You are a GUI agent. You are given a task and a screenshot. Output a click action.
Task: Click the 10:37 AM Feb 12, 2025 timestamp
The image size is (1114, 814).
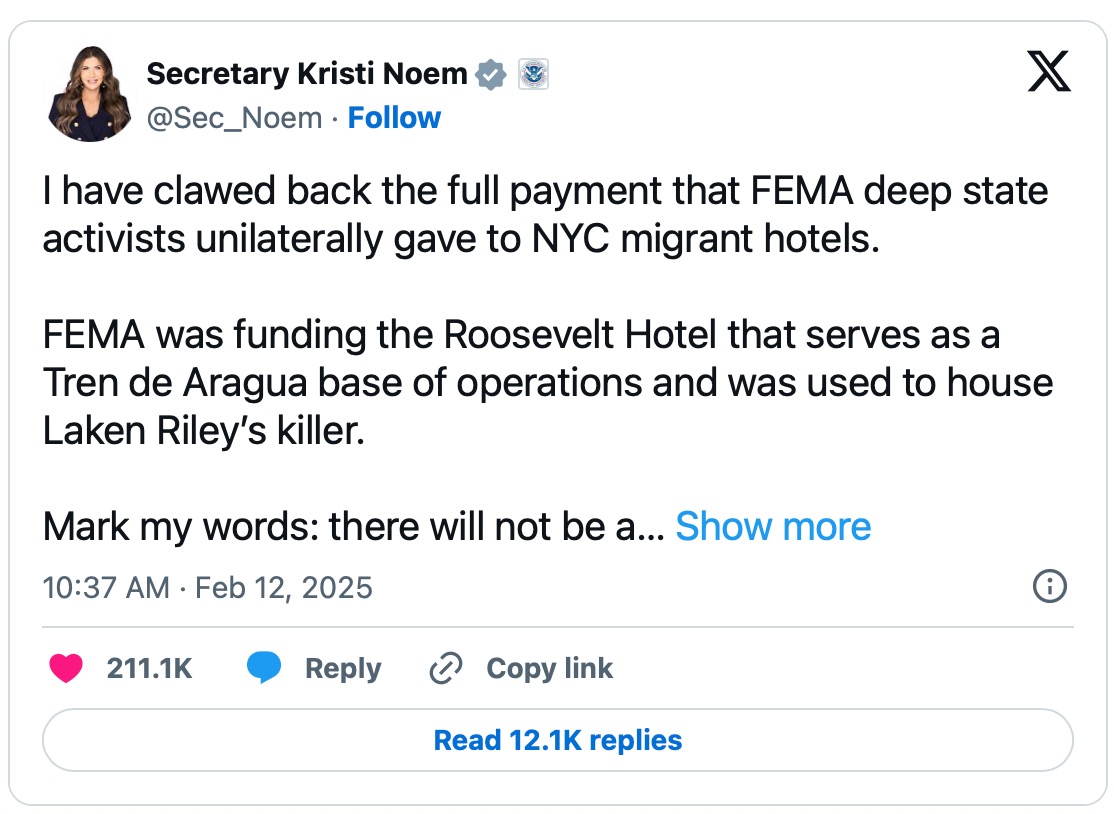click(x=207, y=587)
